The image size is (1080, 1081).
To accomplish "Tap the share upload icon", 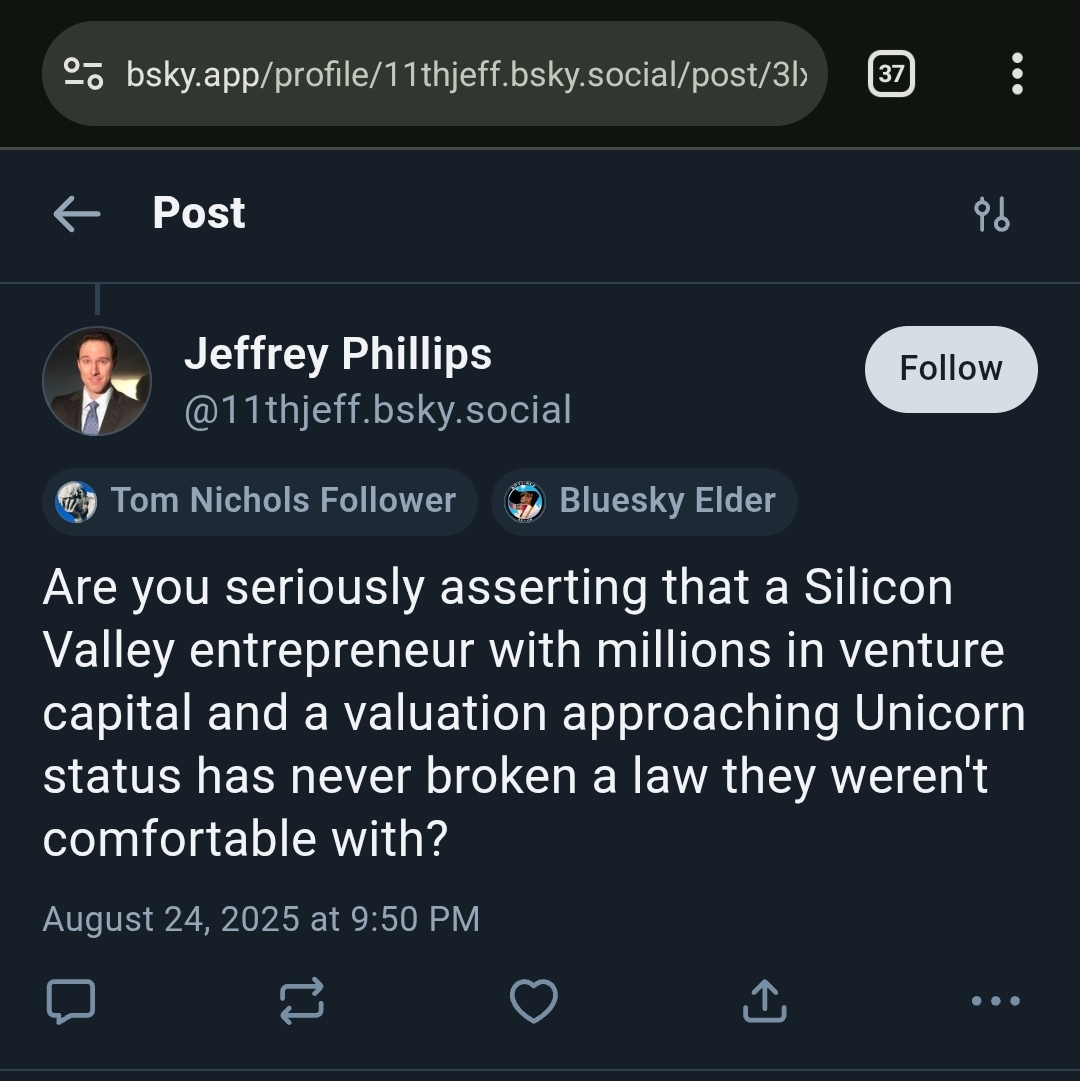I will click(764, 1001).
